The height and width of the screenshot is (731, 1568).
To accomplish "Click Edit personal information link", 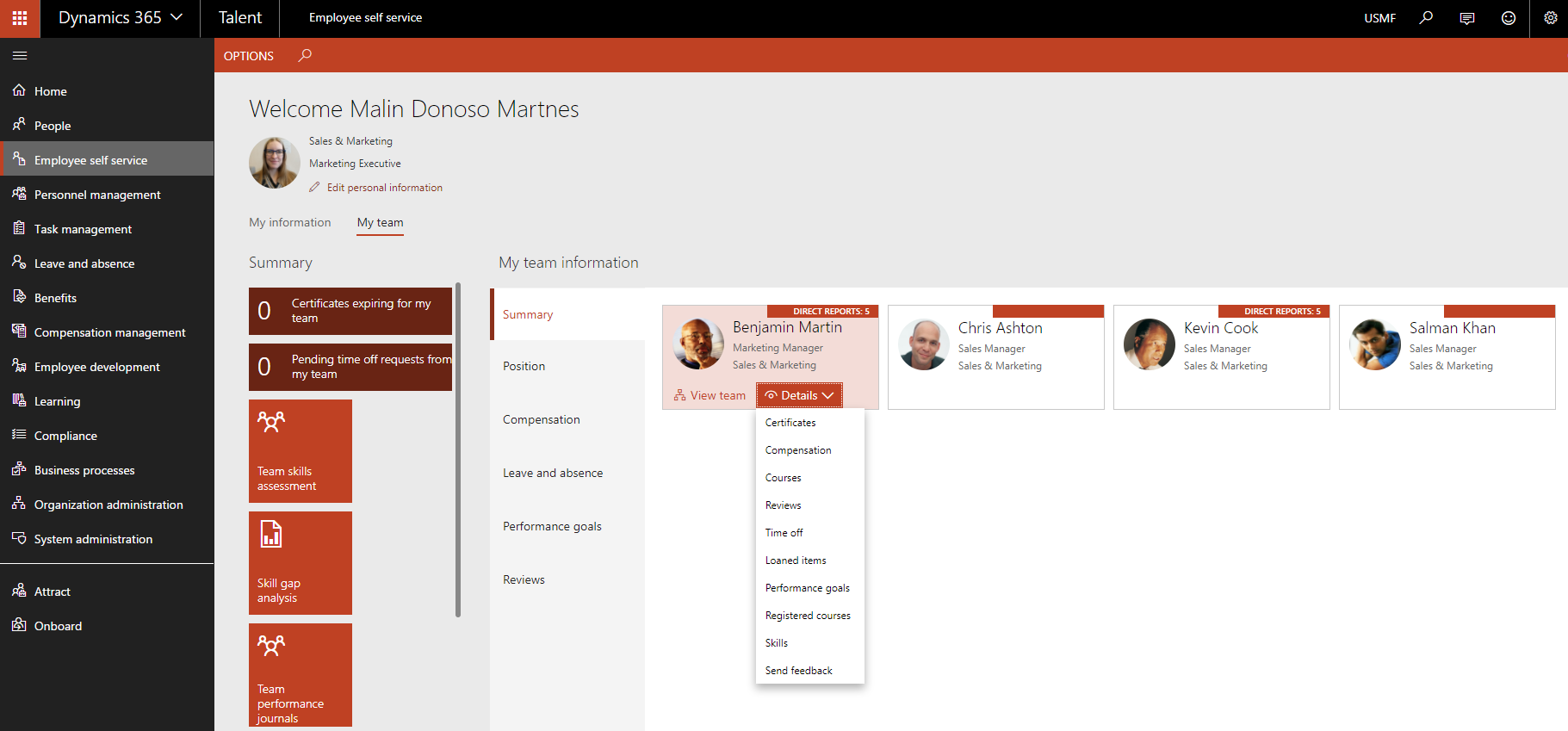I will pyautogui.click(x=385, y=188).
